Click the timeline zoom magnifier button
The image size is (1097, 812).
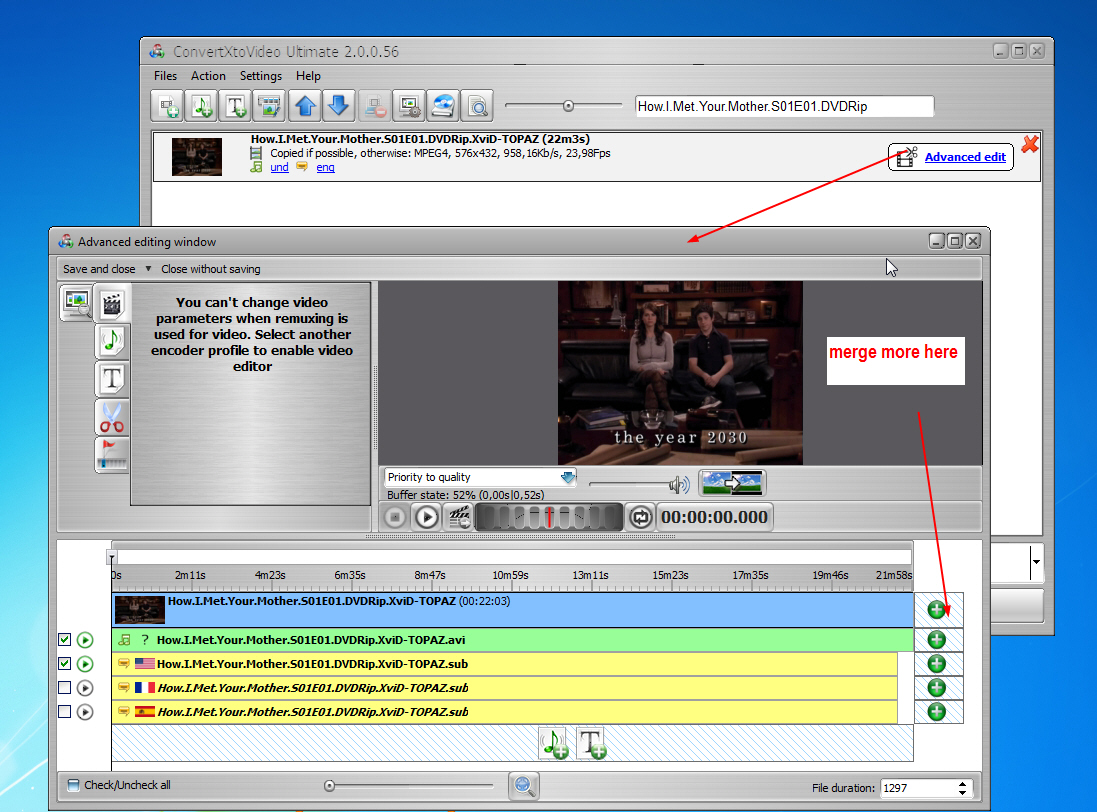523,785
